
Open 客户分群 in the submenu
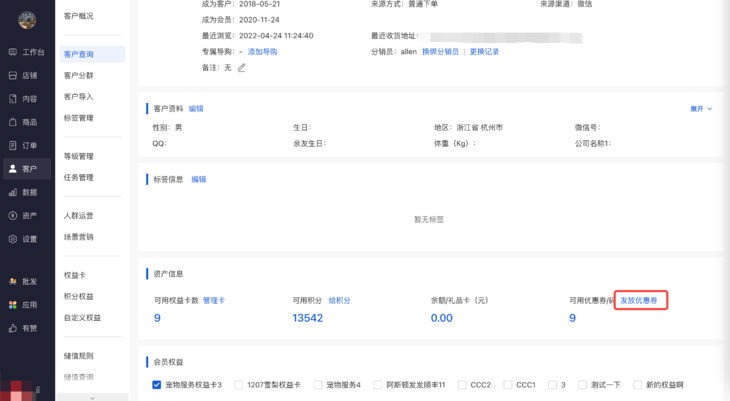[x=78, y=75]
